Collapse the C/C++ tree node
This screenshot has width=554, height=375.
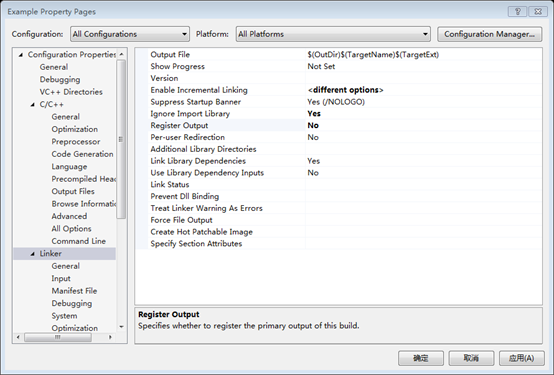click(33, 105)
